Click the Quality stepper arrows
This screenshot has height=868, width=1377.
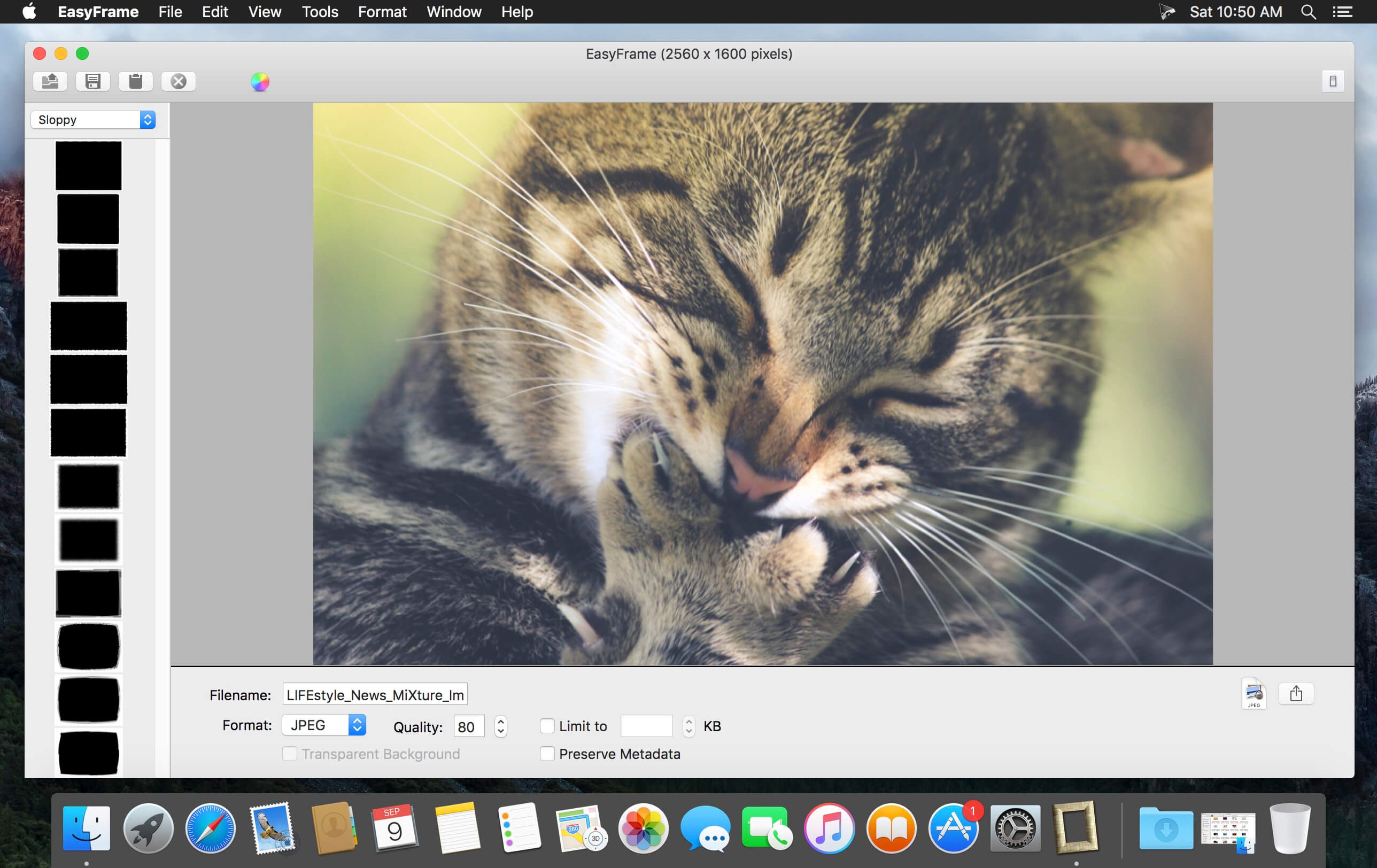[500, 726]
